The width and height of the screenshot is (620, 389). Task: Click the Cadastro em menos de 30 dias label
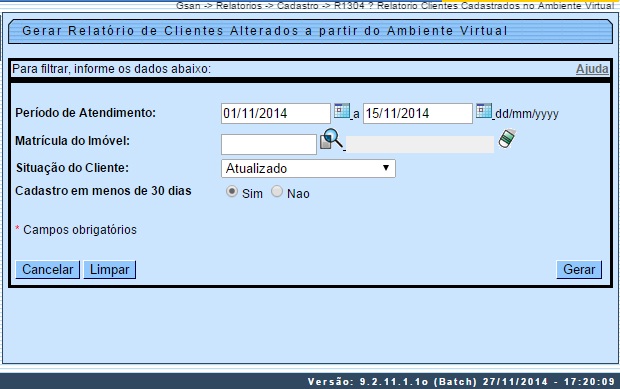click(x=103, y=191)
